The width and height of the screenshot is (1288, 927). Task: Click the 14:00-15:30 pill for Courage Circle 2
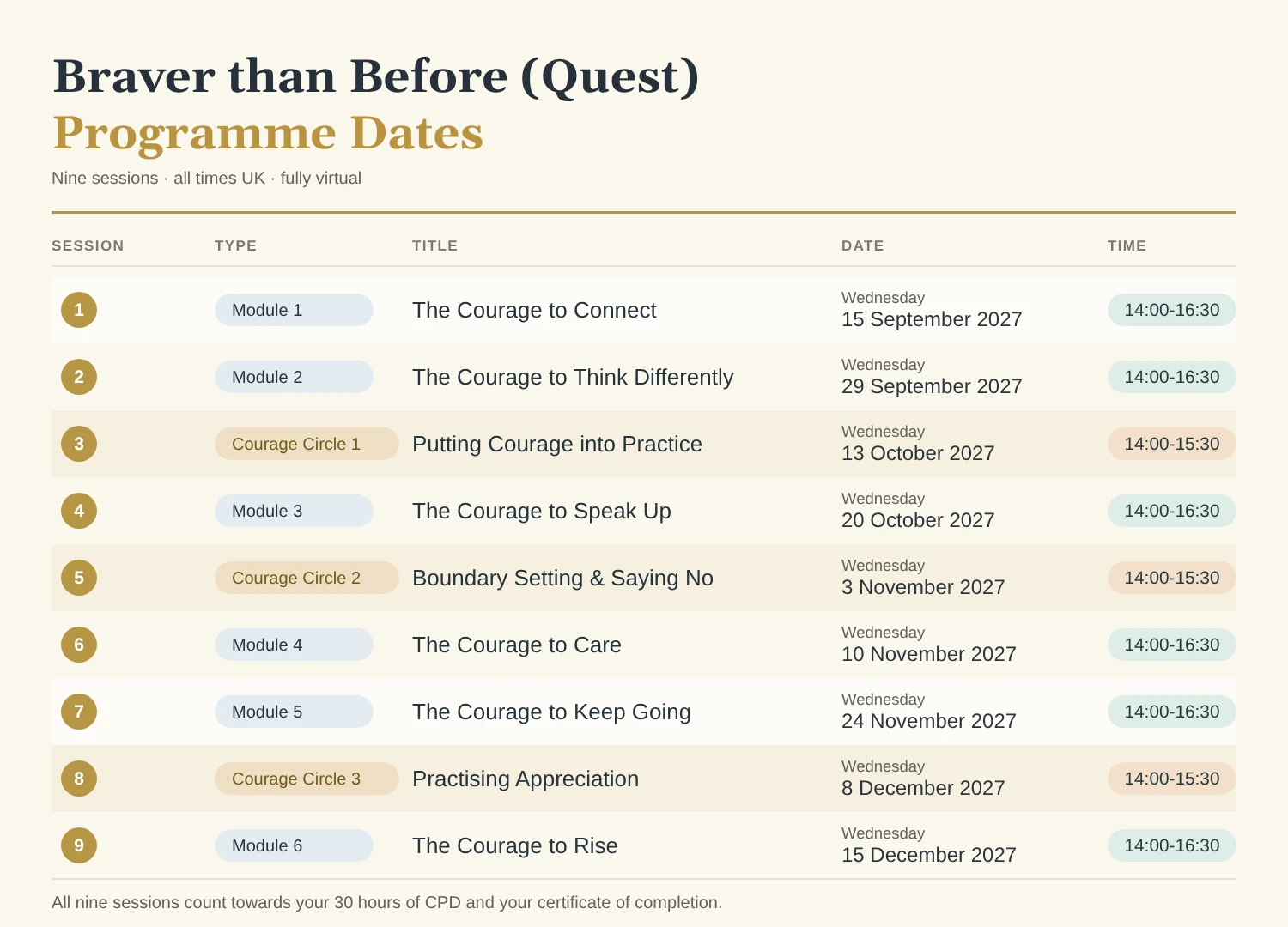(x=1172, y=578)
